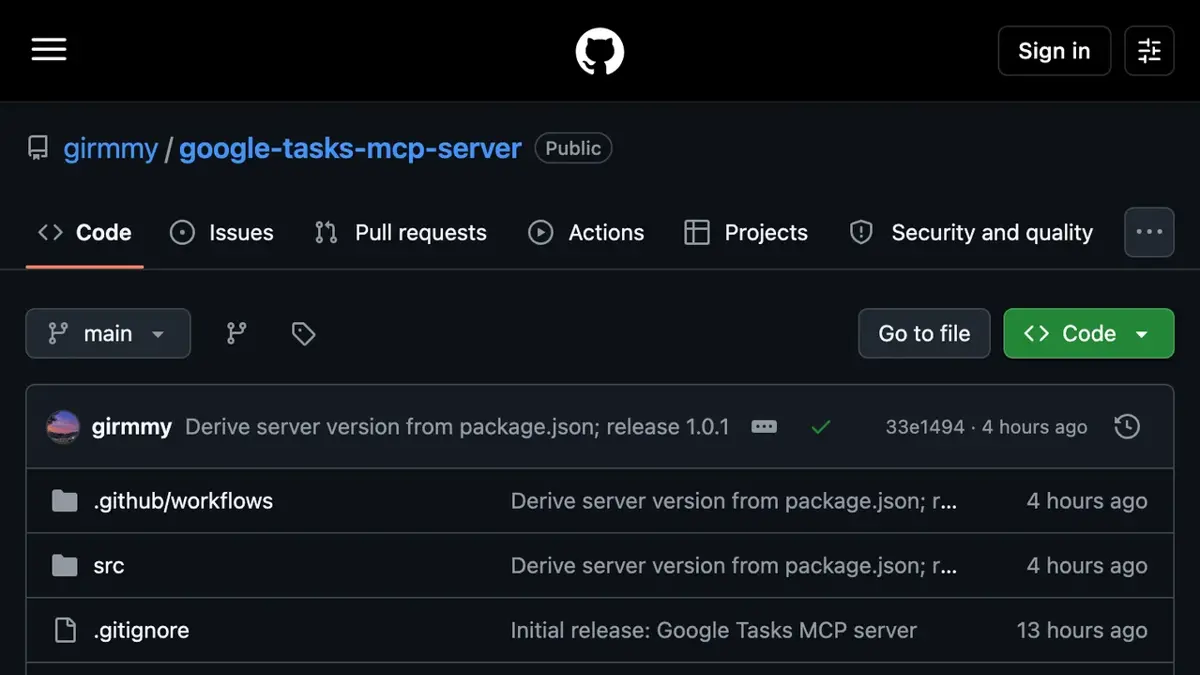Open Initial release commit message for .gitignore
Screen dimensions: 1200x675
pos(714,631)
